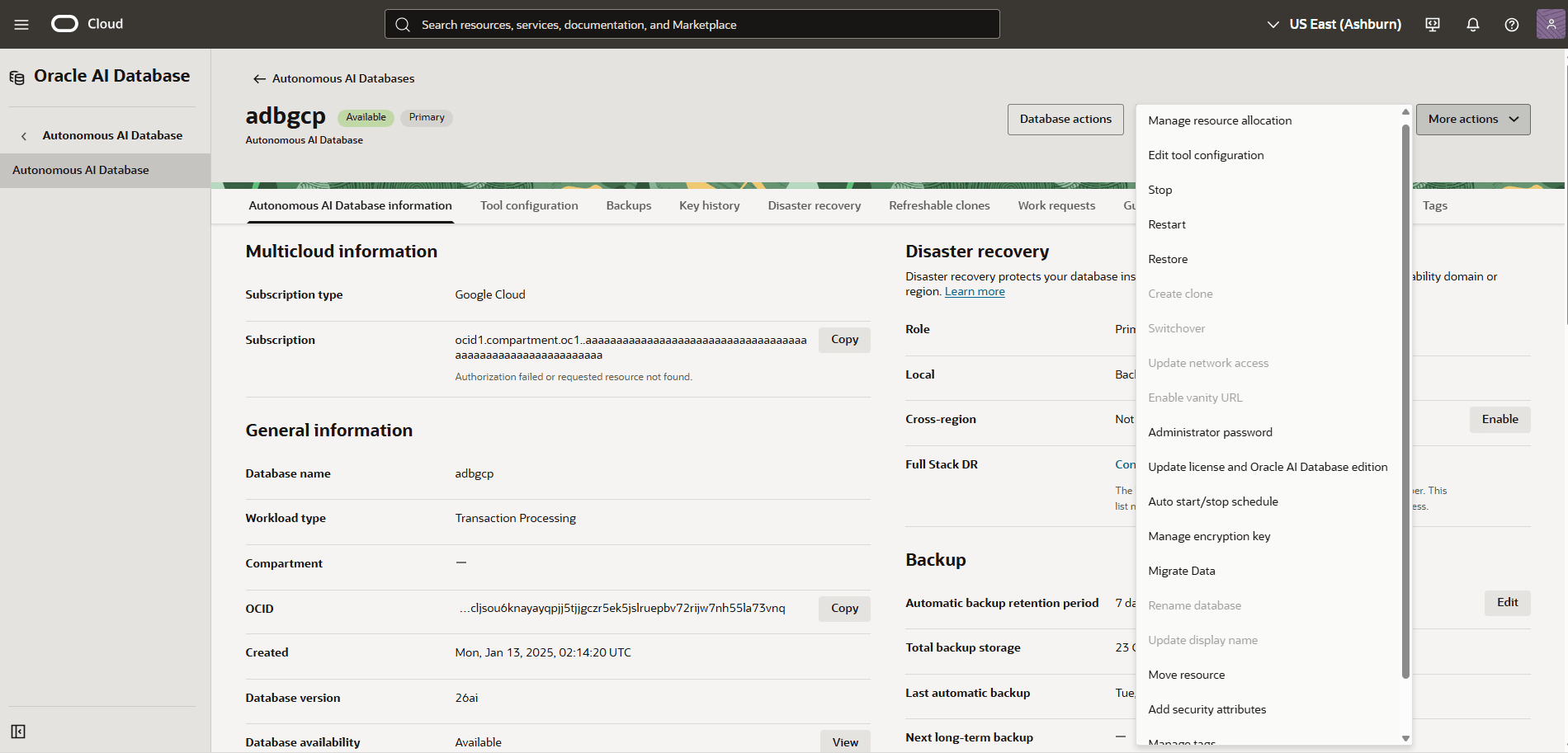Open the More actions dropdown
The width and height of the screenshot is (1568, 753).
pyautogui.click(x=1472, y=119)
